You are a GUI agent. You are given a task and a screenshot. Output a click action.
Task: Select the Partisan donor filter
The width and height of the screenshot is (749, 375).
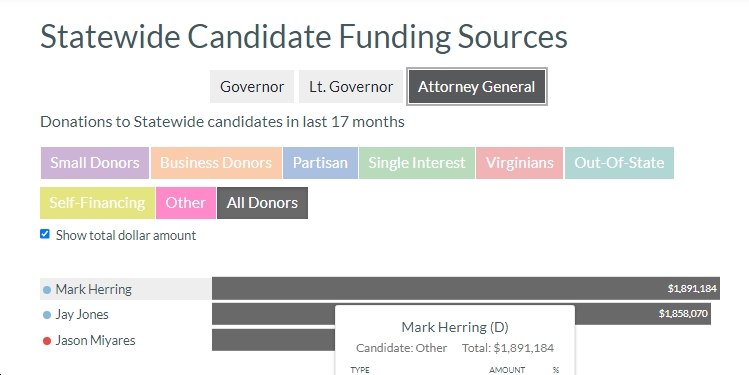pyautogui.click(x=321, y=163)
